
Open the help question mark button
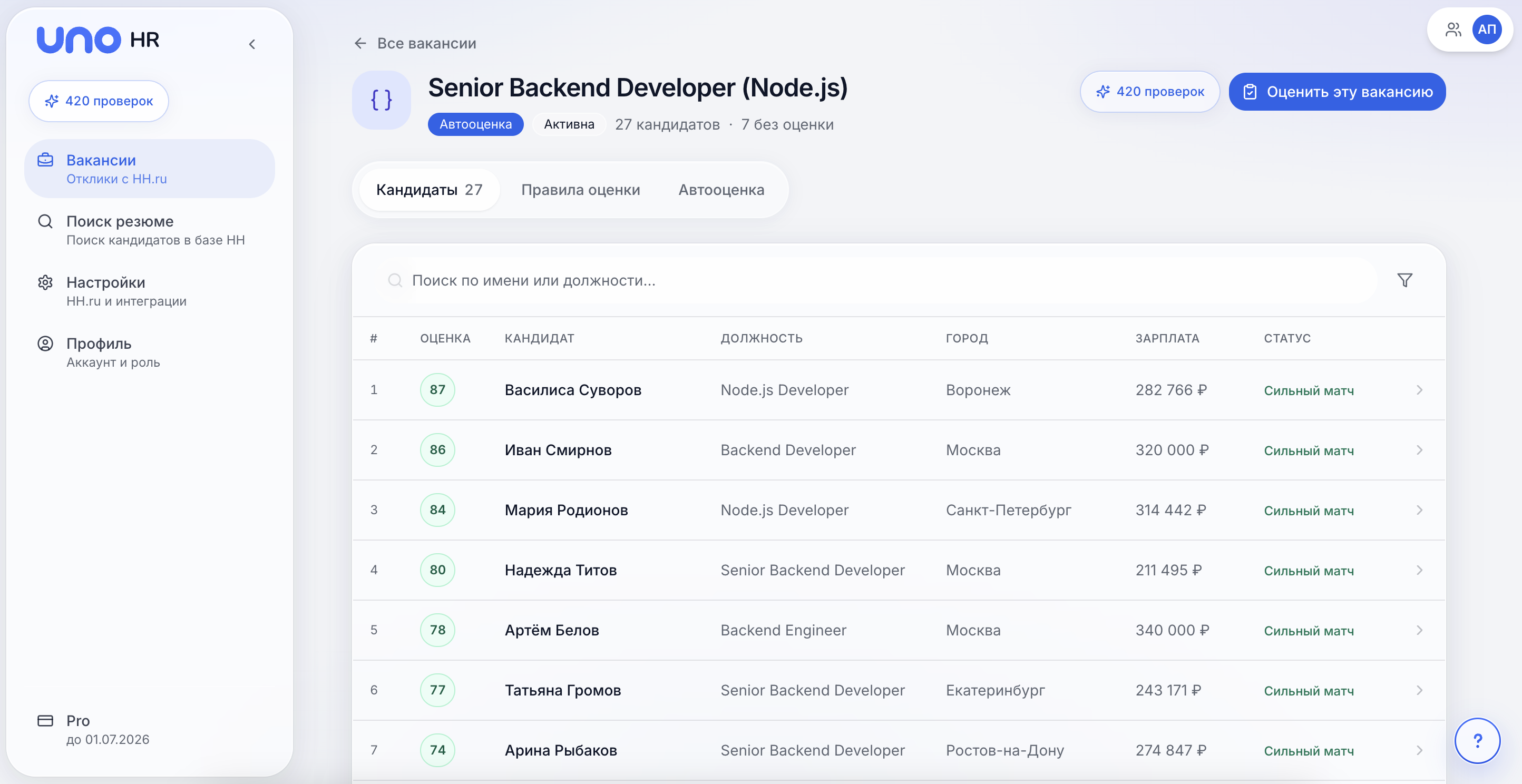pyautogui.click(x=1477, y=740)
